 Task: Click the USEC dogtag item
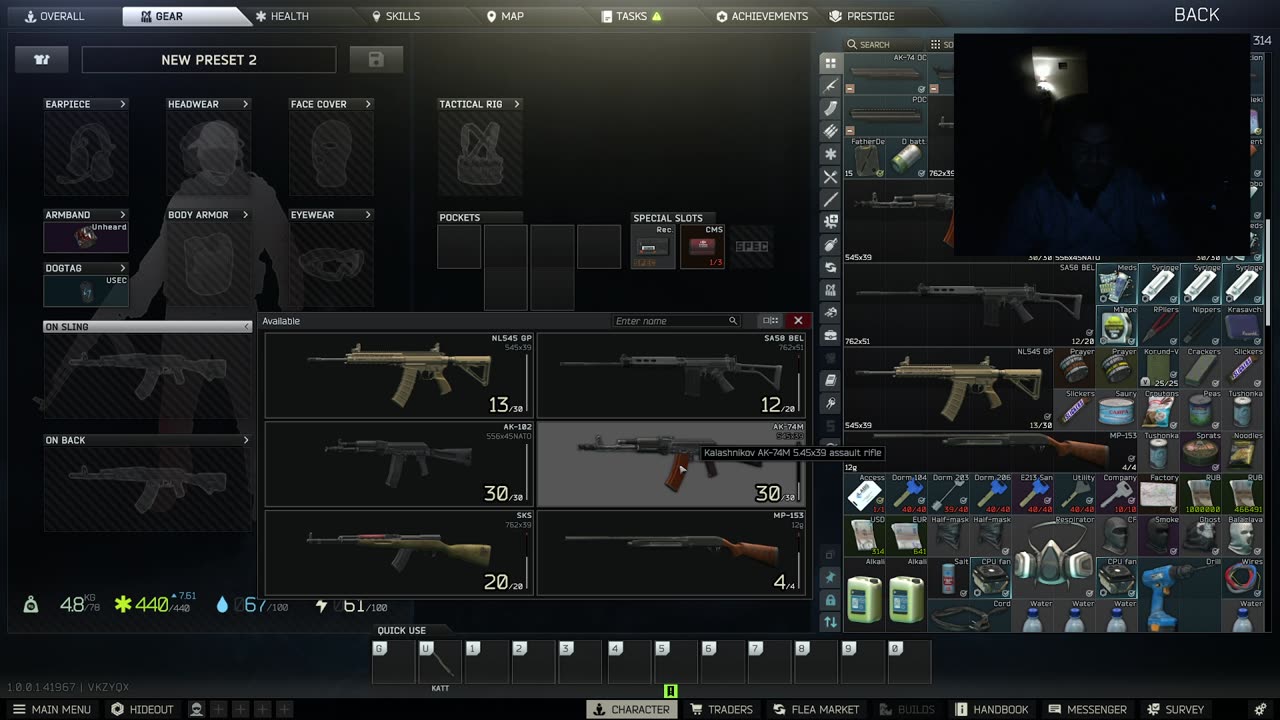[86, 291]
